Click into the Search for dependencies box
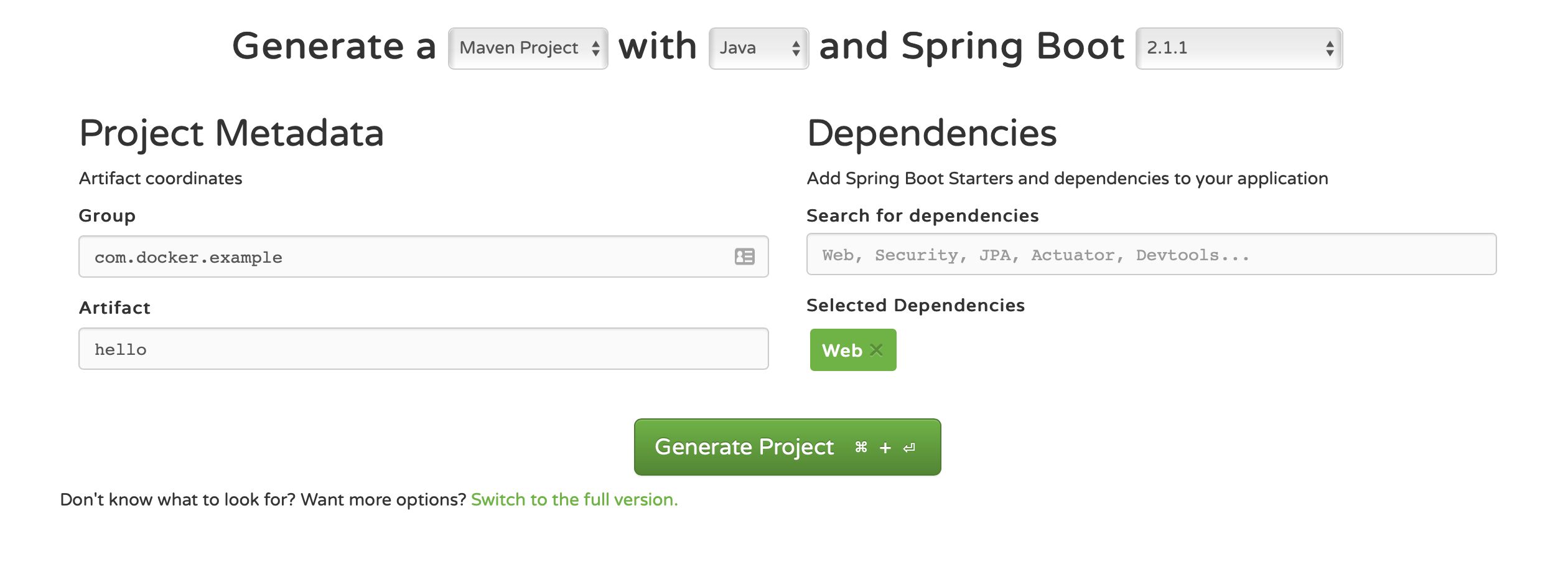The width and height of the screenshot is (1568, 569). pos(1151,254)
